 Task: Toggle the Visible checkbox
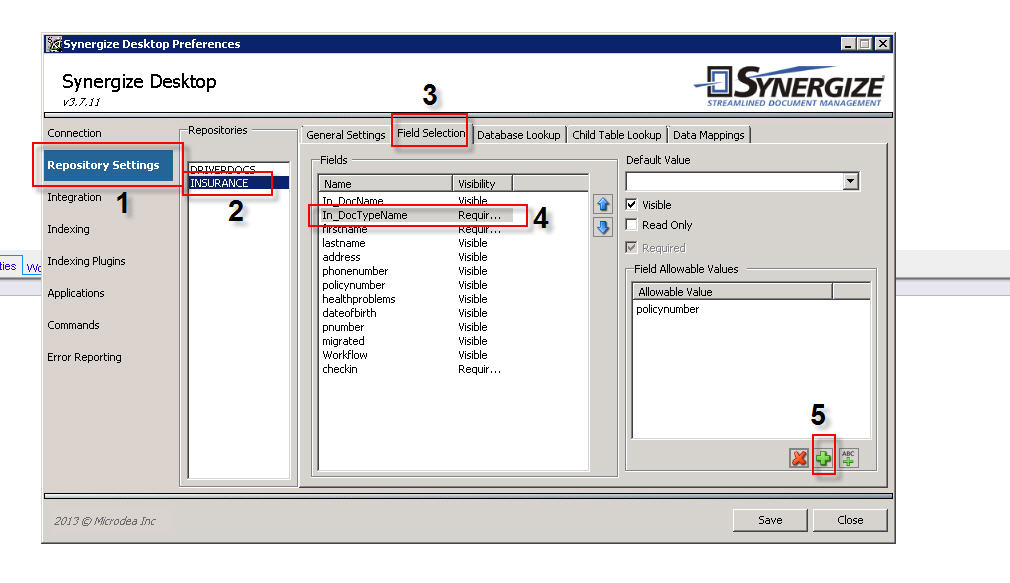631,205
